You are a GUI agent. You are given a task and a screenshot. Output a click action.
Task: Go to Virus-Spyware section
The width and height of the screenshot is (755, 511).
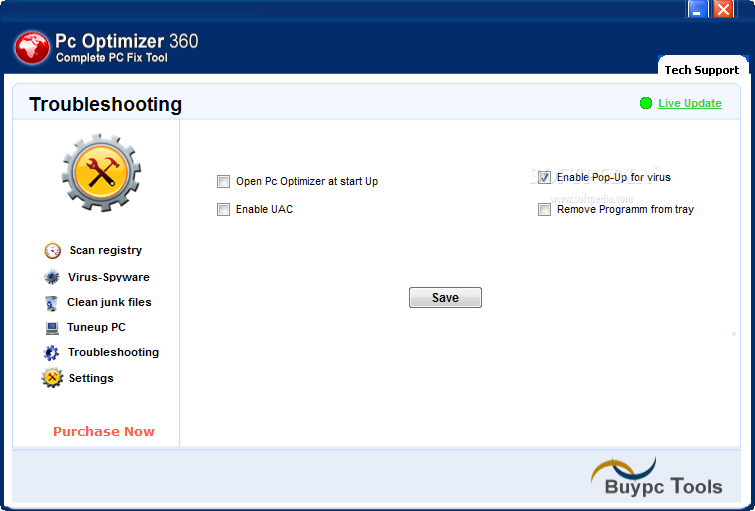[109, 277]
